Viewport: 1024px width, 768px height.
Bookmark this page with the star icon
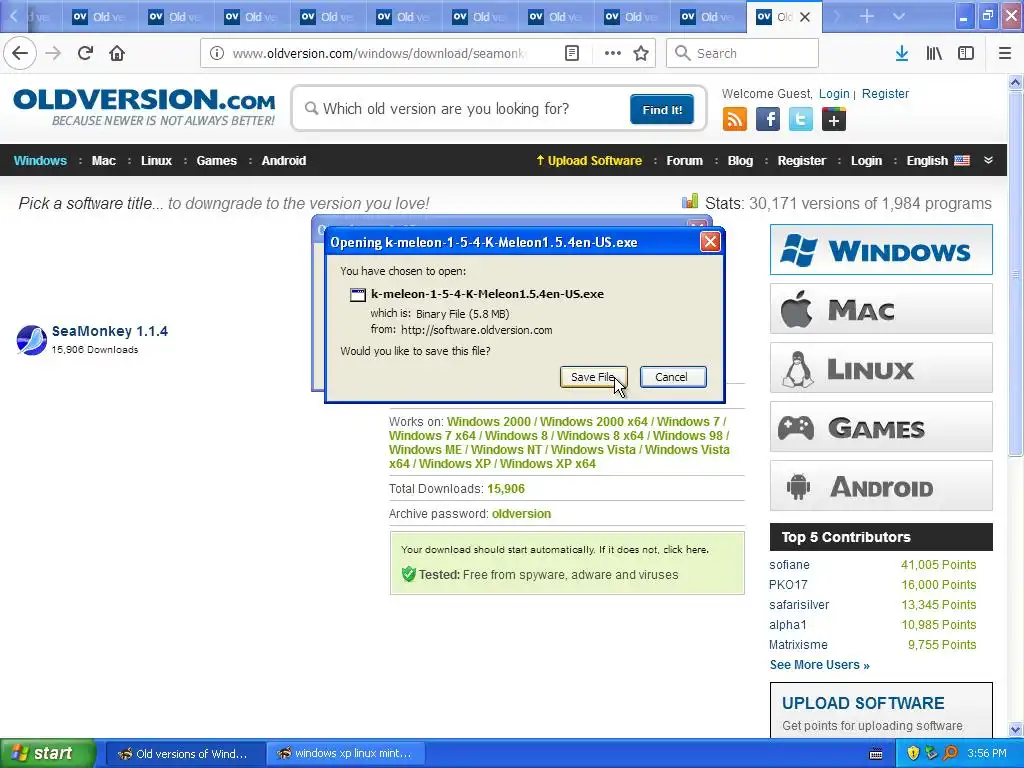coord(641,54)
